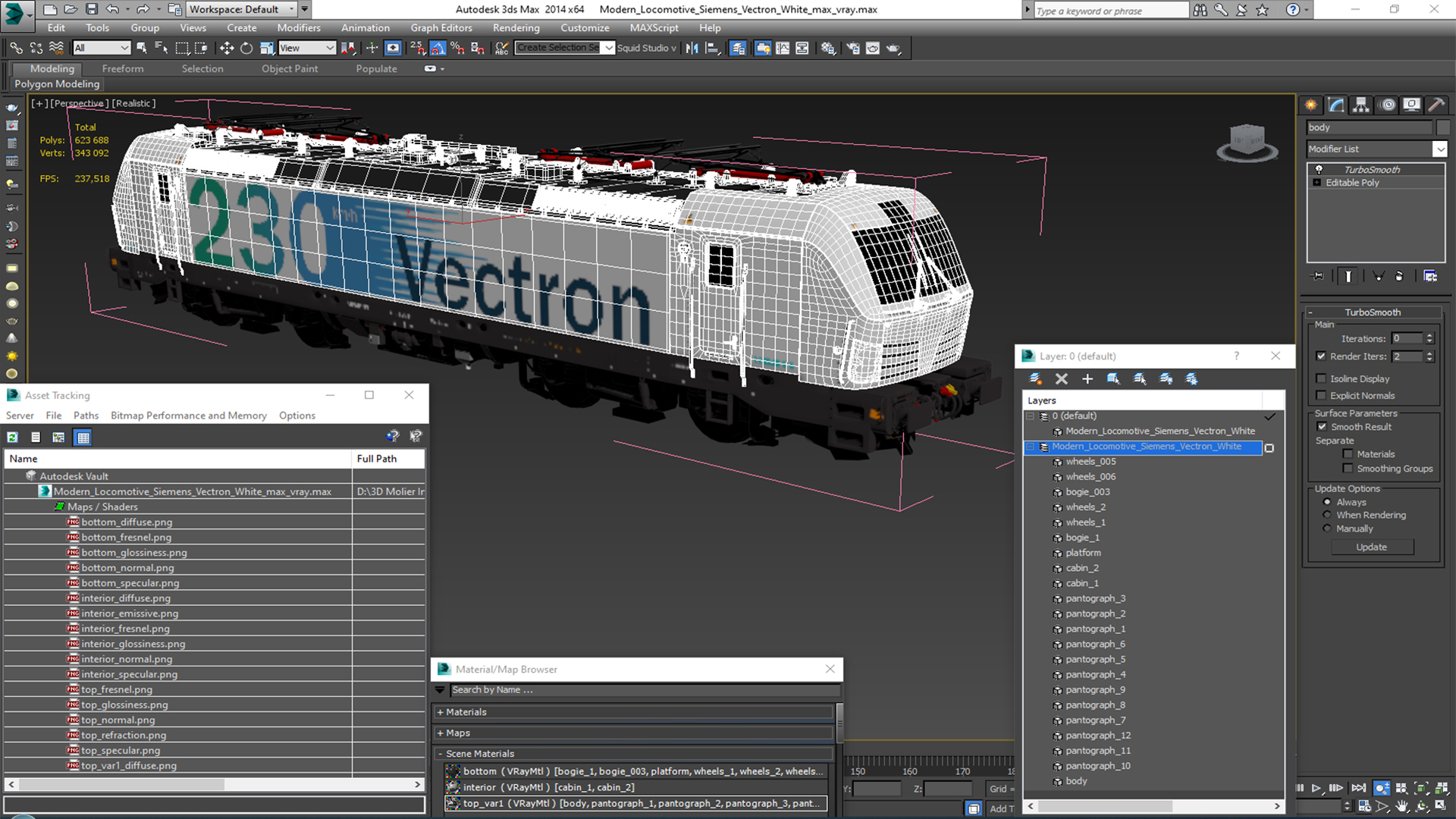The height and width of the screenshot is (819, 1456).
Task: Enable Separate by Materials checkbox
Action: pos(1348,454)
